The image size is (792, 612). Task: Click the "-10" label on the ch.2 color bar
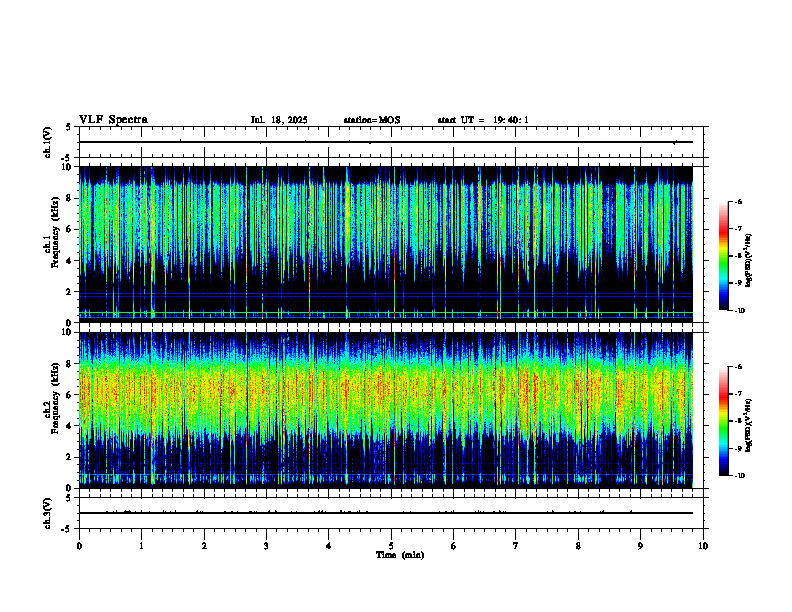[740, 476]
